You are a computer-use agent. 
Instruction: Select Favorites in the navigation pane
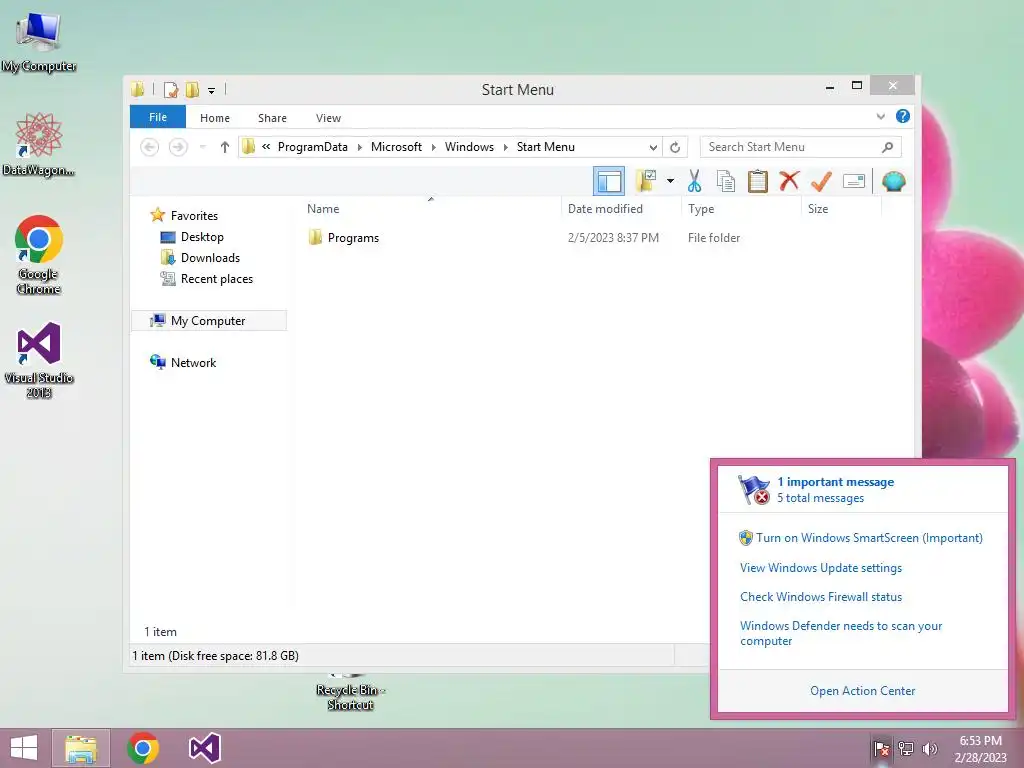194,216
